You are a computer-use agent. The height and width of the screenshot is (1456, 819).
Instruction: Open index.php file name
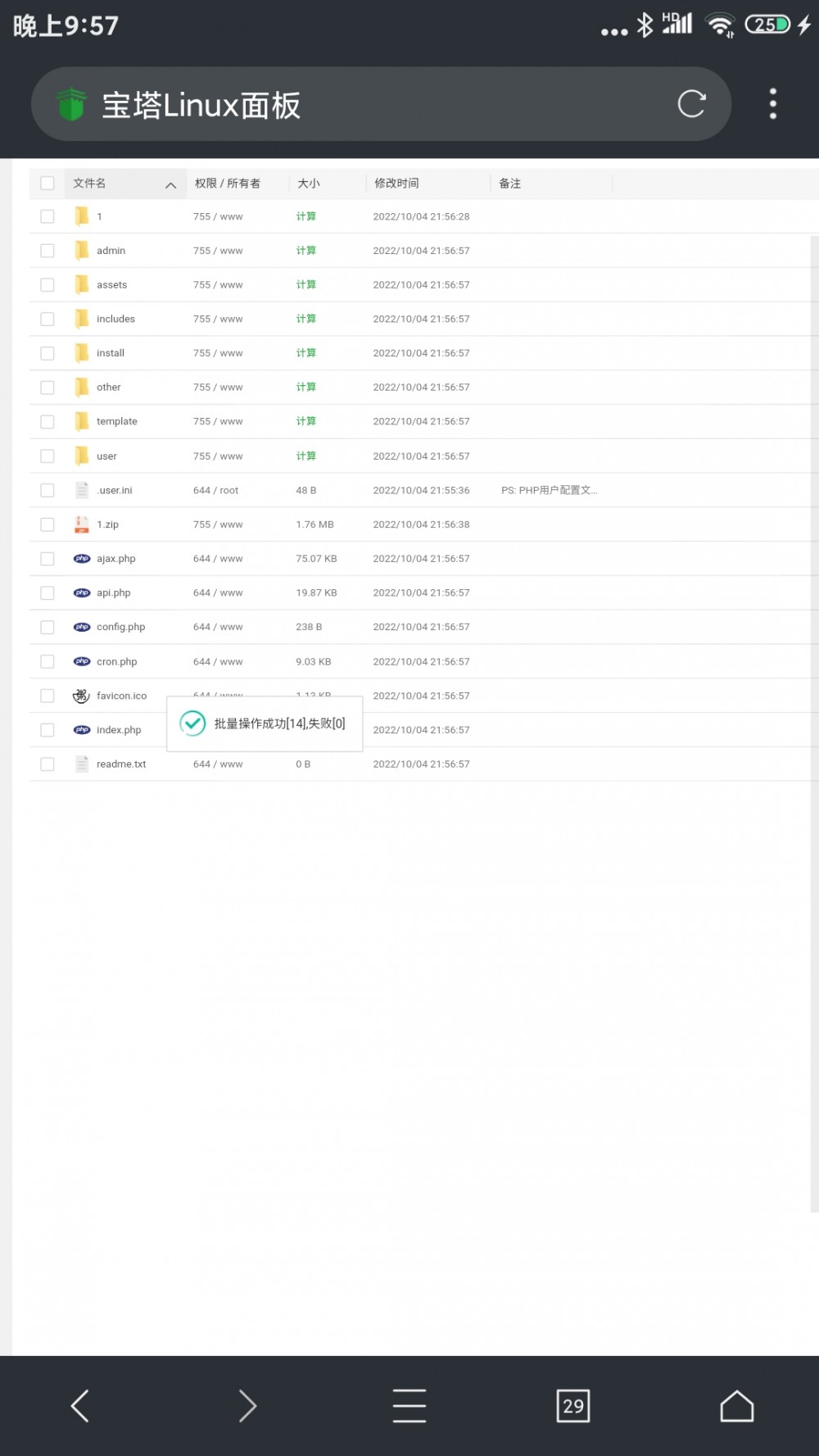(x=119, y=730)
